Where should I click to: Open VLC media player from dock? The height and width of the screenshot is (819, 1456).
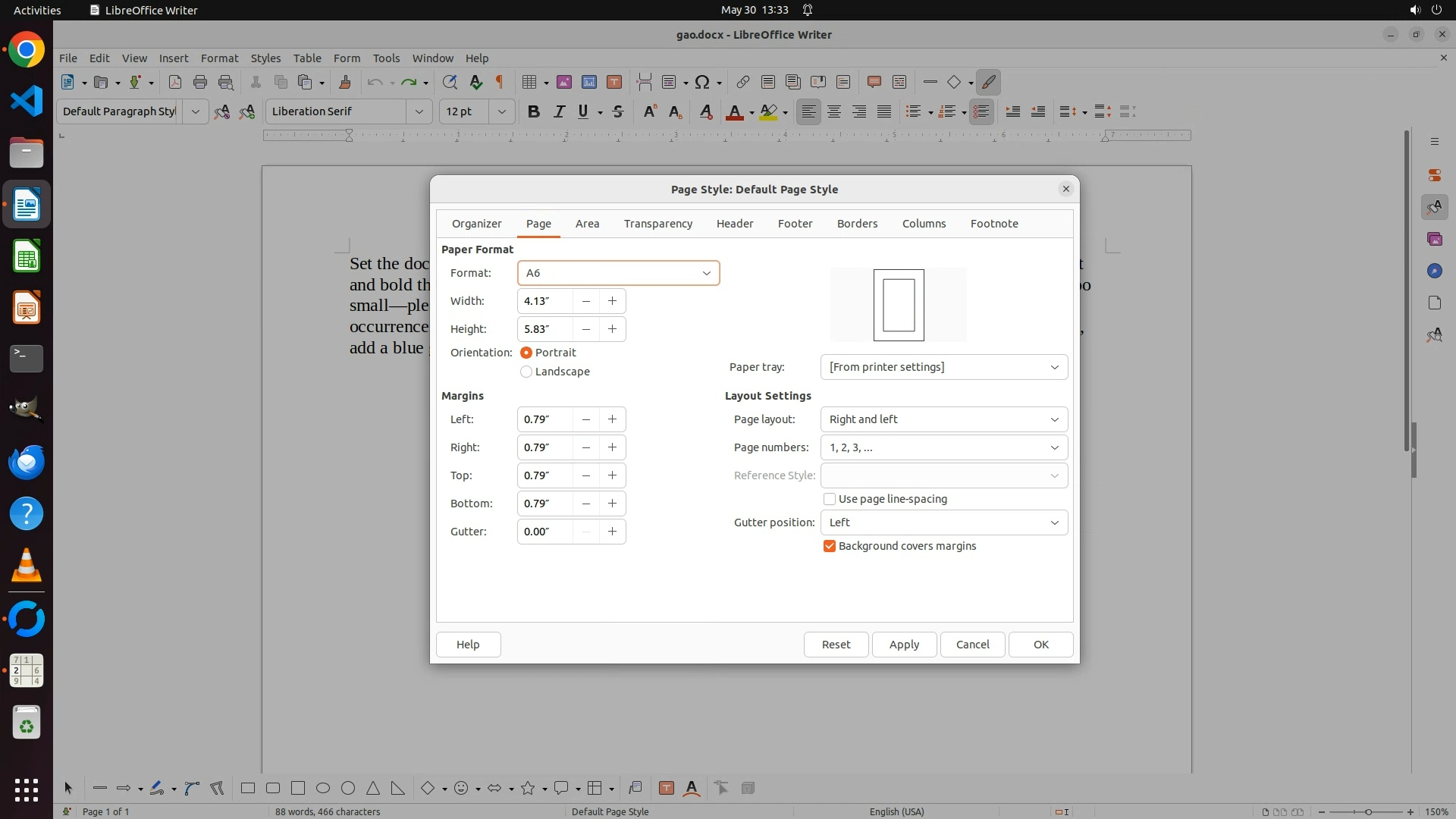pos(27,565)
